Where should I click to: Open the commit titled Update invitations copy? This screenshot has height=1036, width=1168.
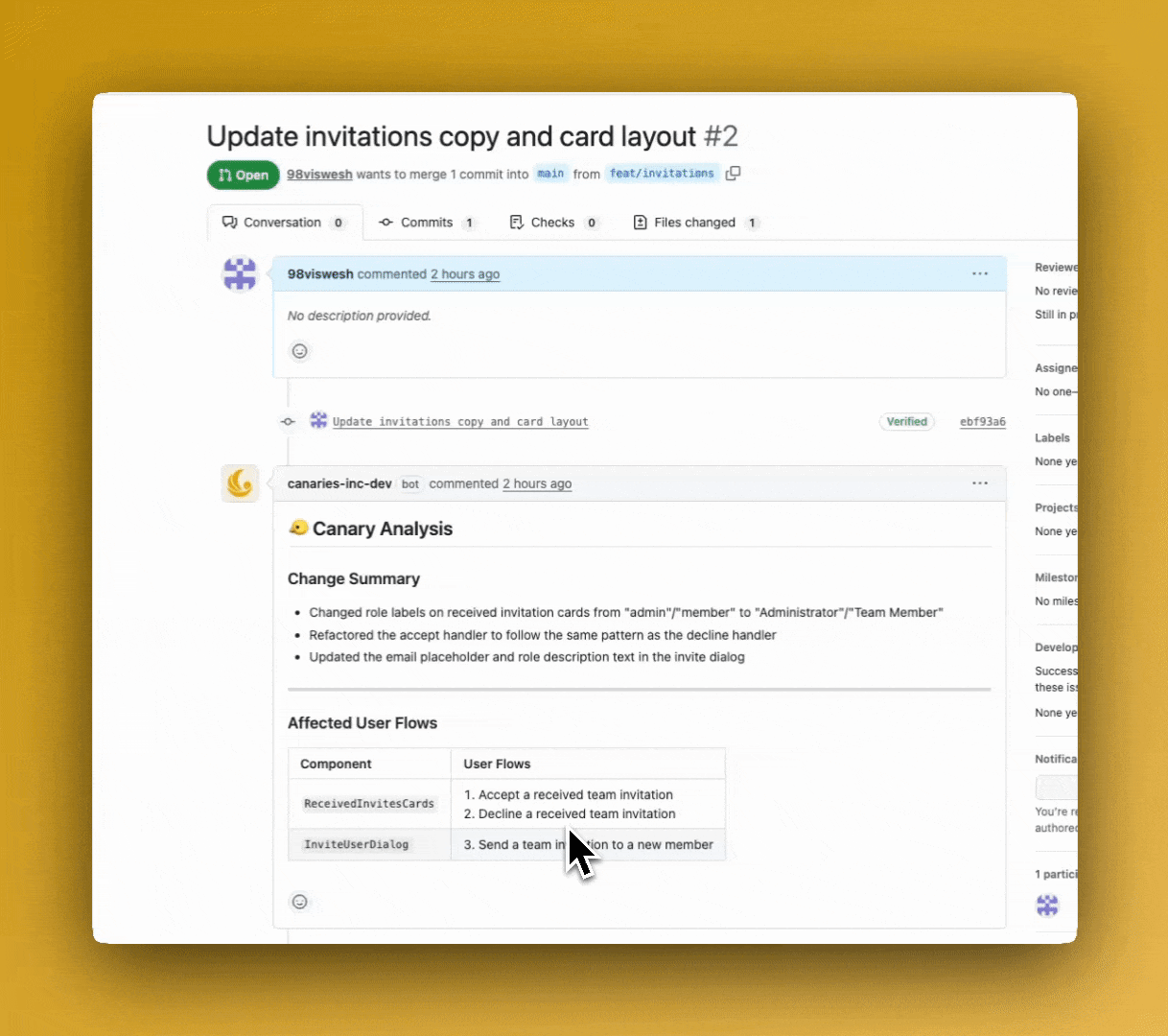coord(460,421)
